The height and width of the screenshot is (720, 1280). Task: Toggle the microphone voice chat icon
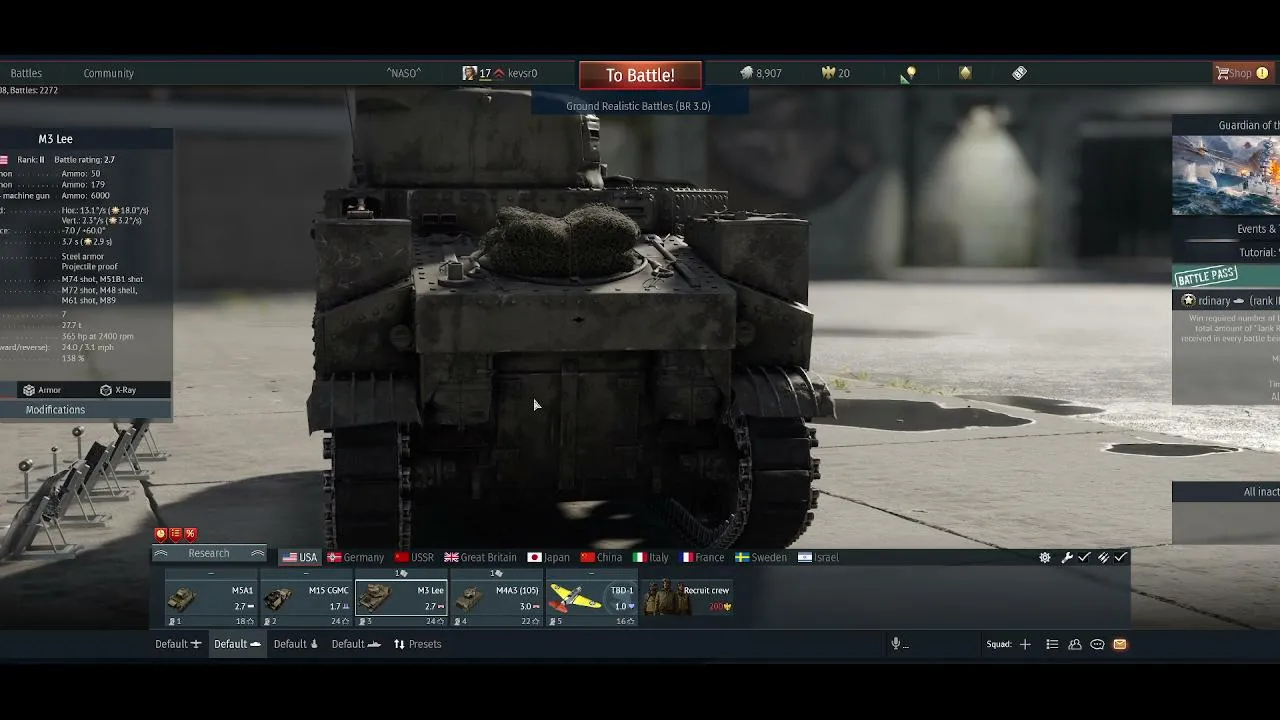tap(897, 644)
